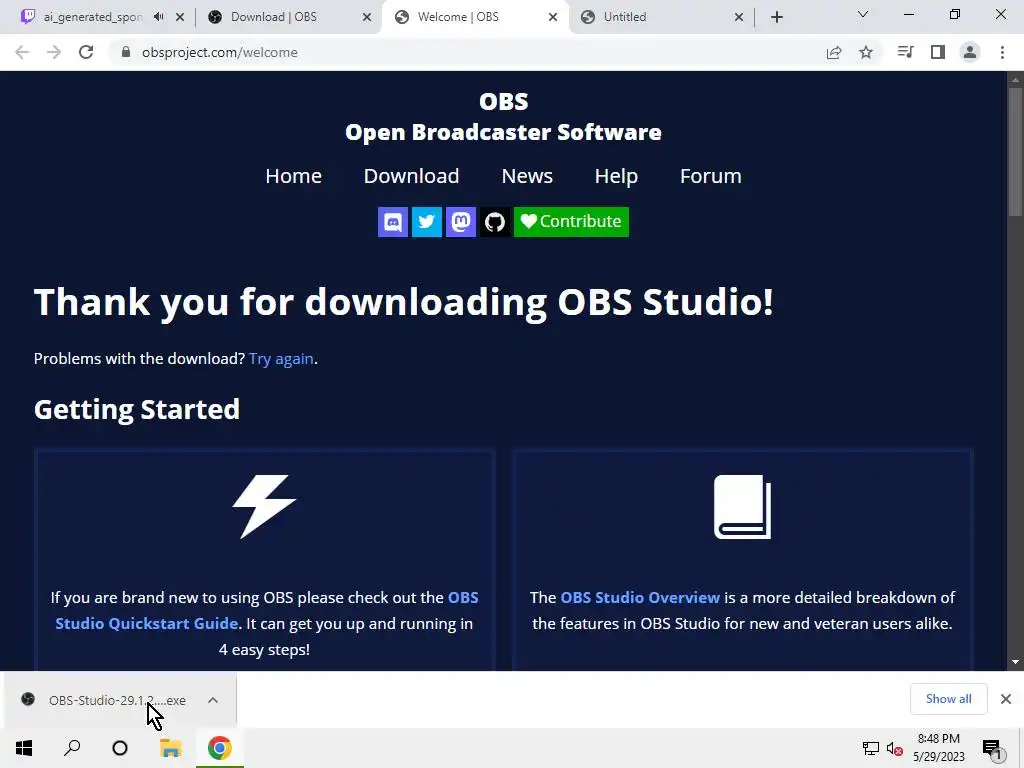The height and width of the screenshot is (768, 1024).
Task: Click the lightning bolt quickstart icon
Action: 264,507
